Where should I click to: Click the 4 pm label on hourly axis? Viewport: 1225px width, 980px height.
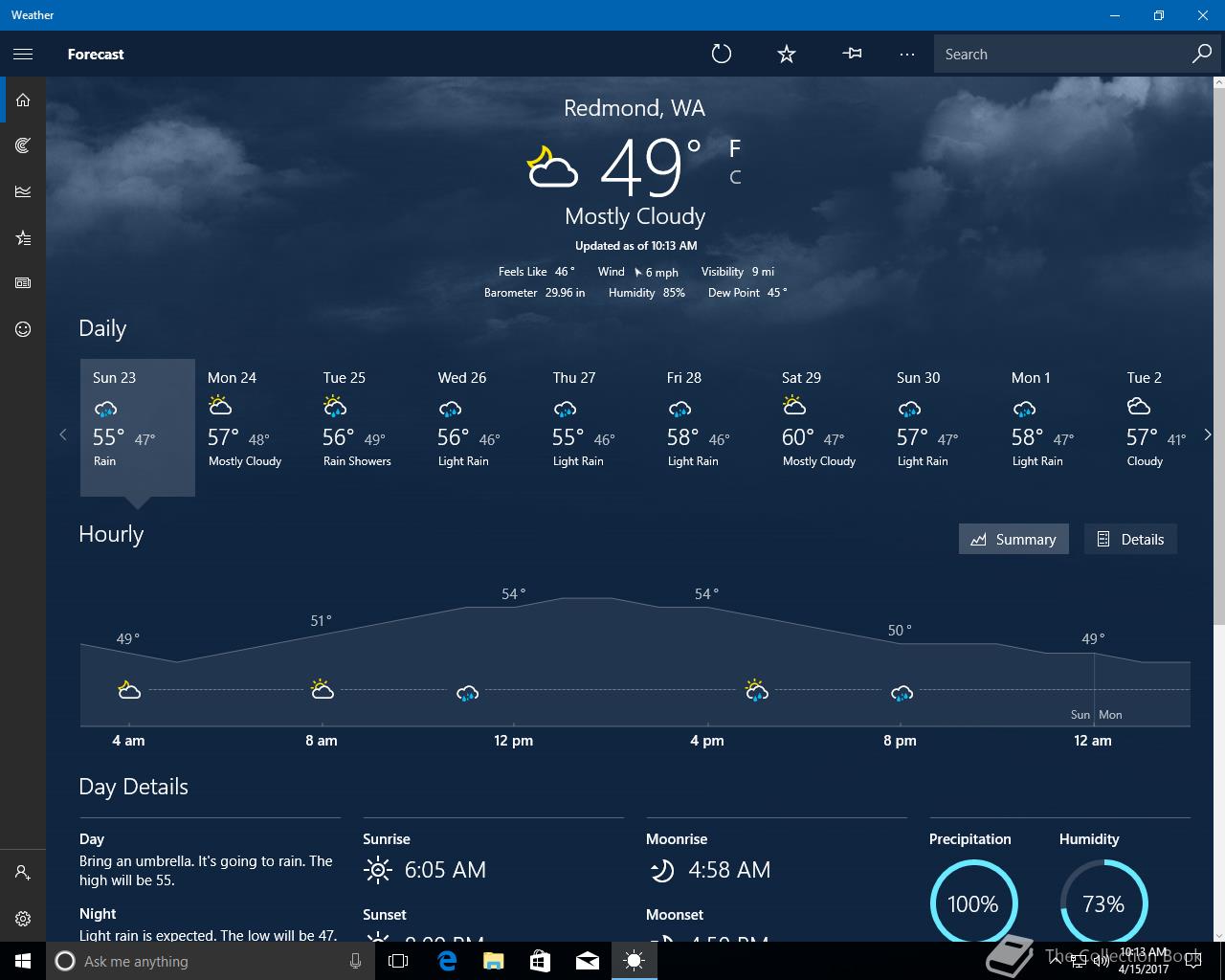coord(707,741)
